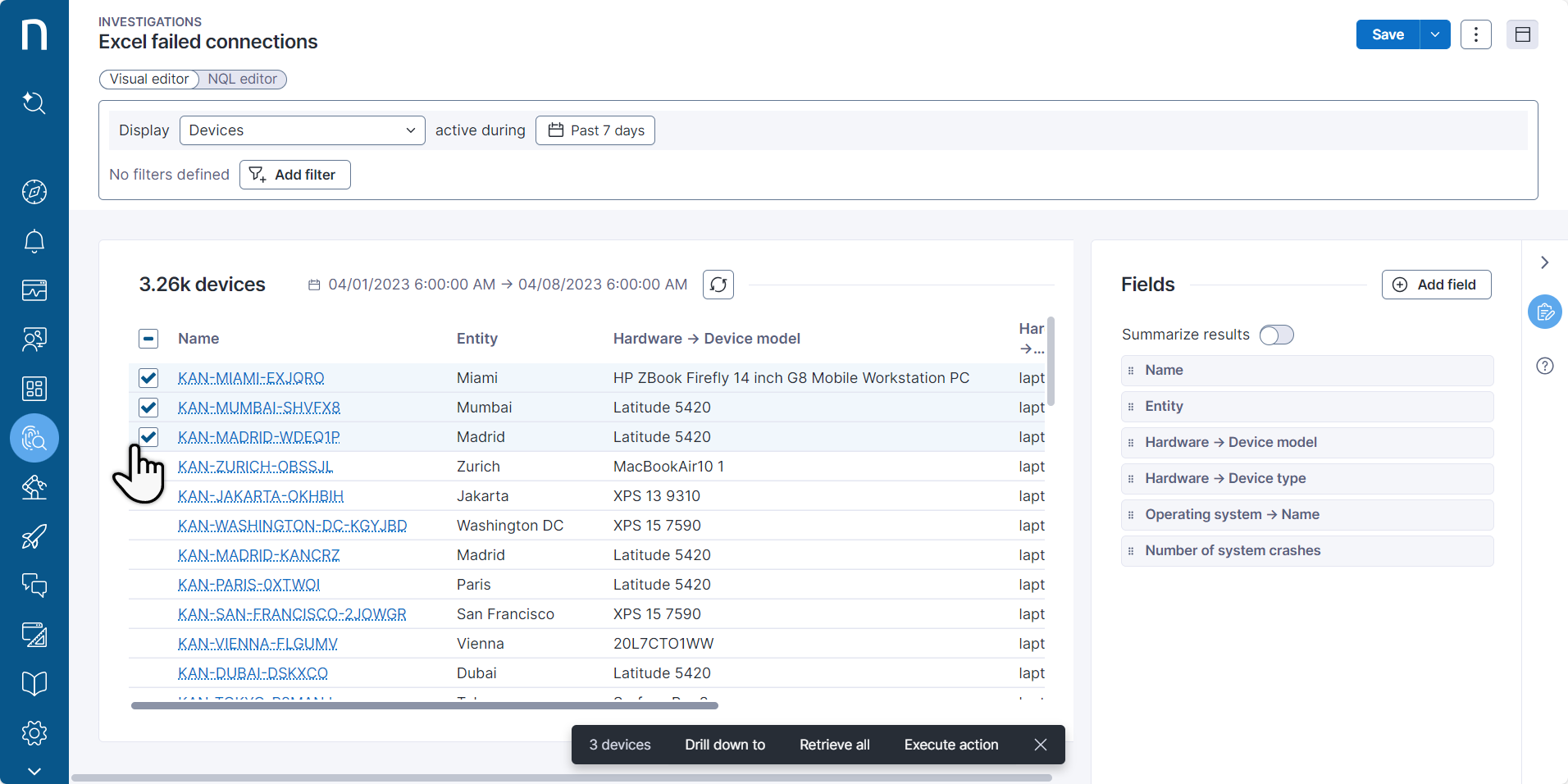Refresh the device results list
The width and height of the screenshot is (1568, 784).
[718, 285]
